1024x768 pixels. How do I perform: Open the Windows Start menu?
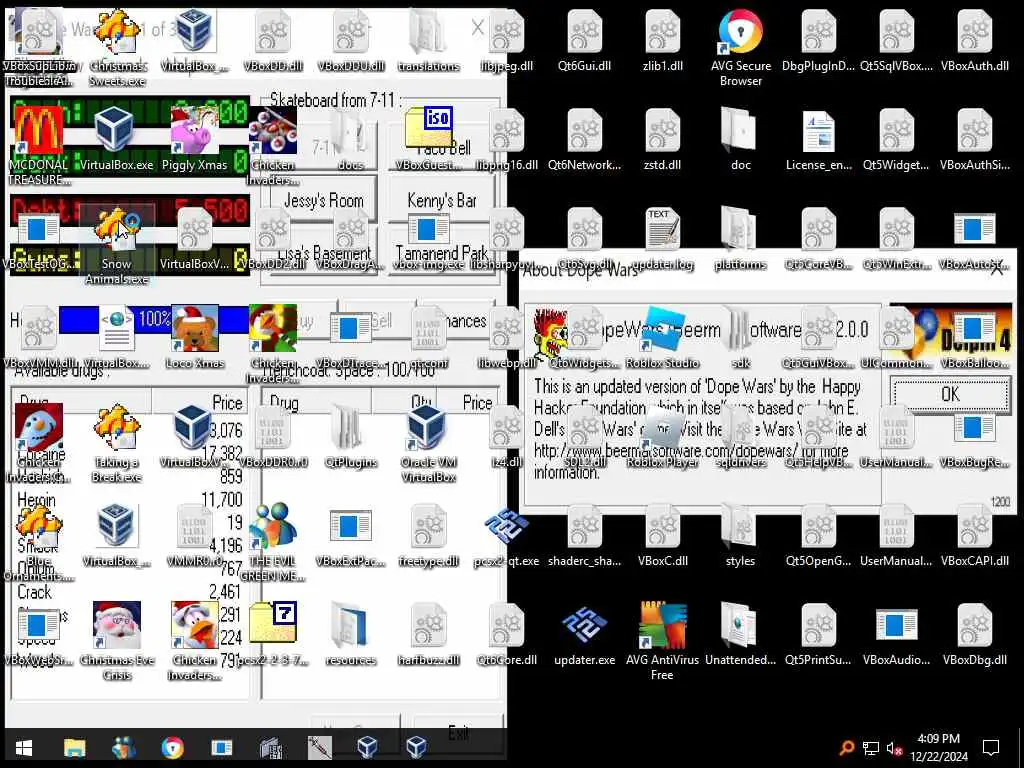pos(24,747)
